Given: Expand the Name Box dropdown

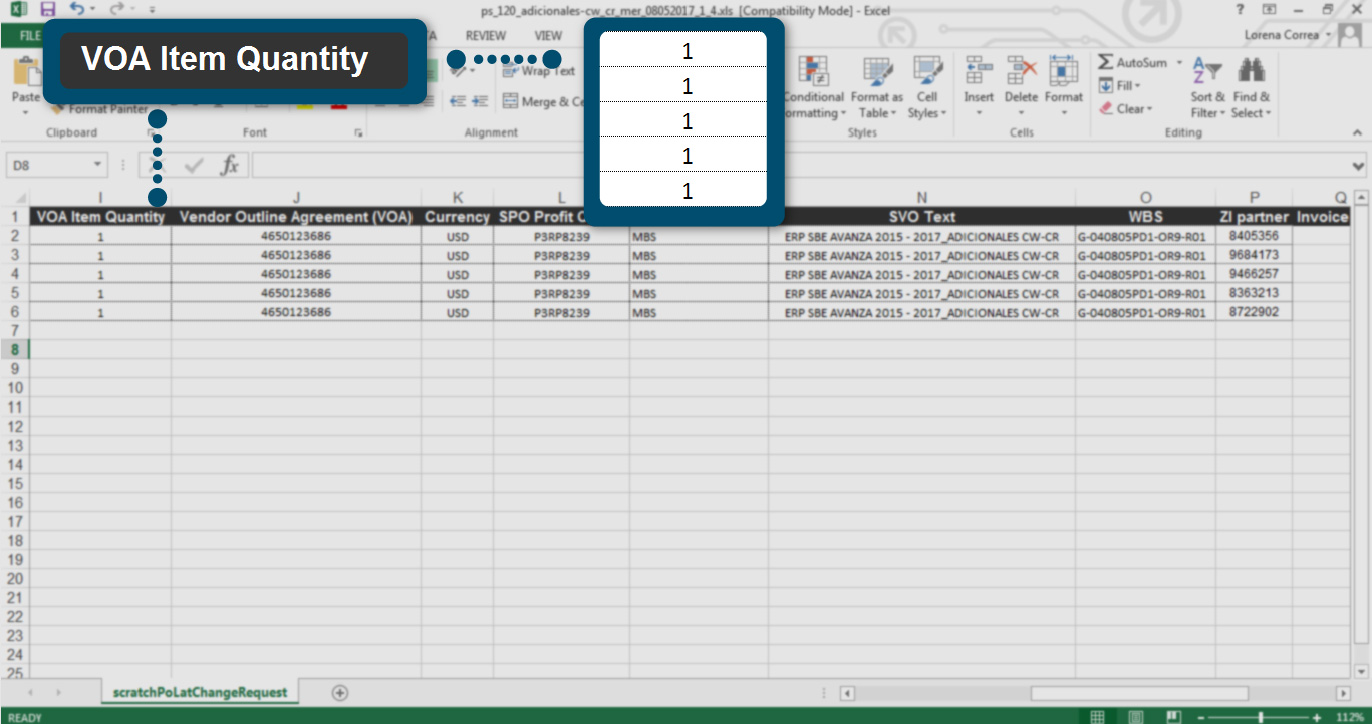Looking at the screenshot, I should click(97, 165).
